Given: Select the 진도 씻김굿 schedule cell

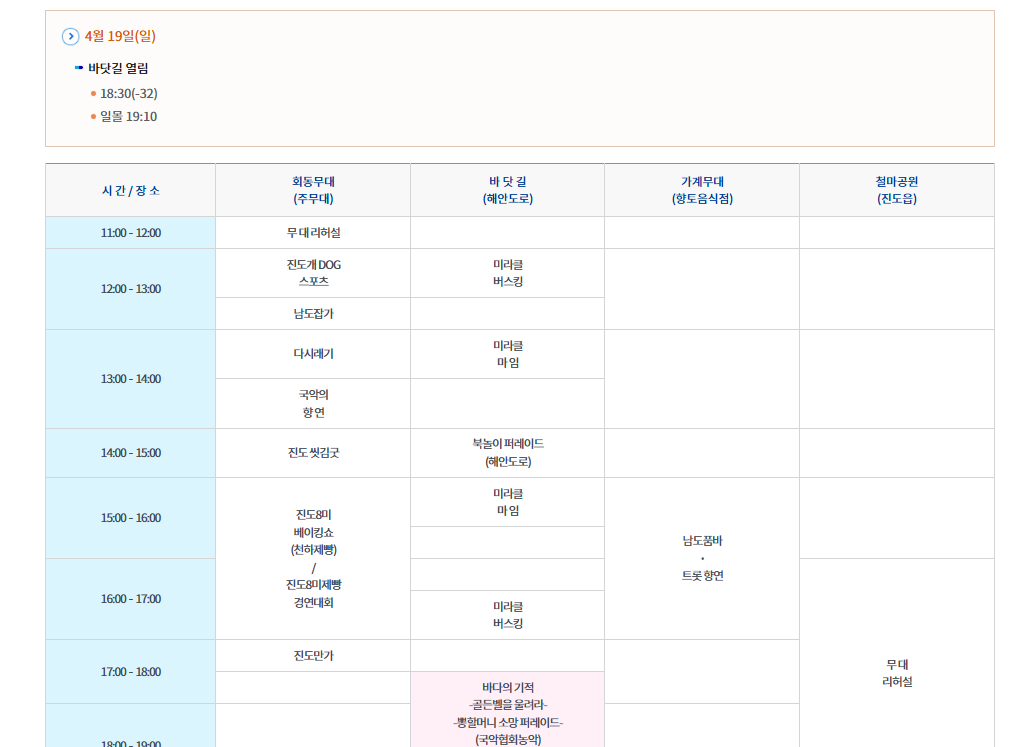Looking at the screenshot, I should tap(311, 453).
